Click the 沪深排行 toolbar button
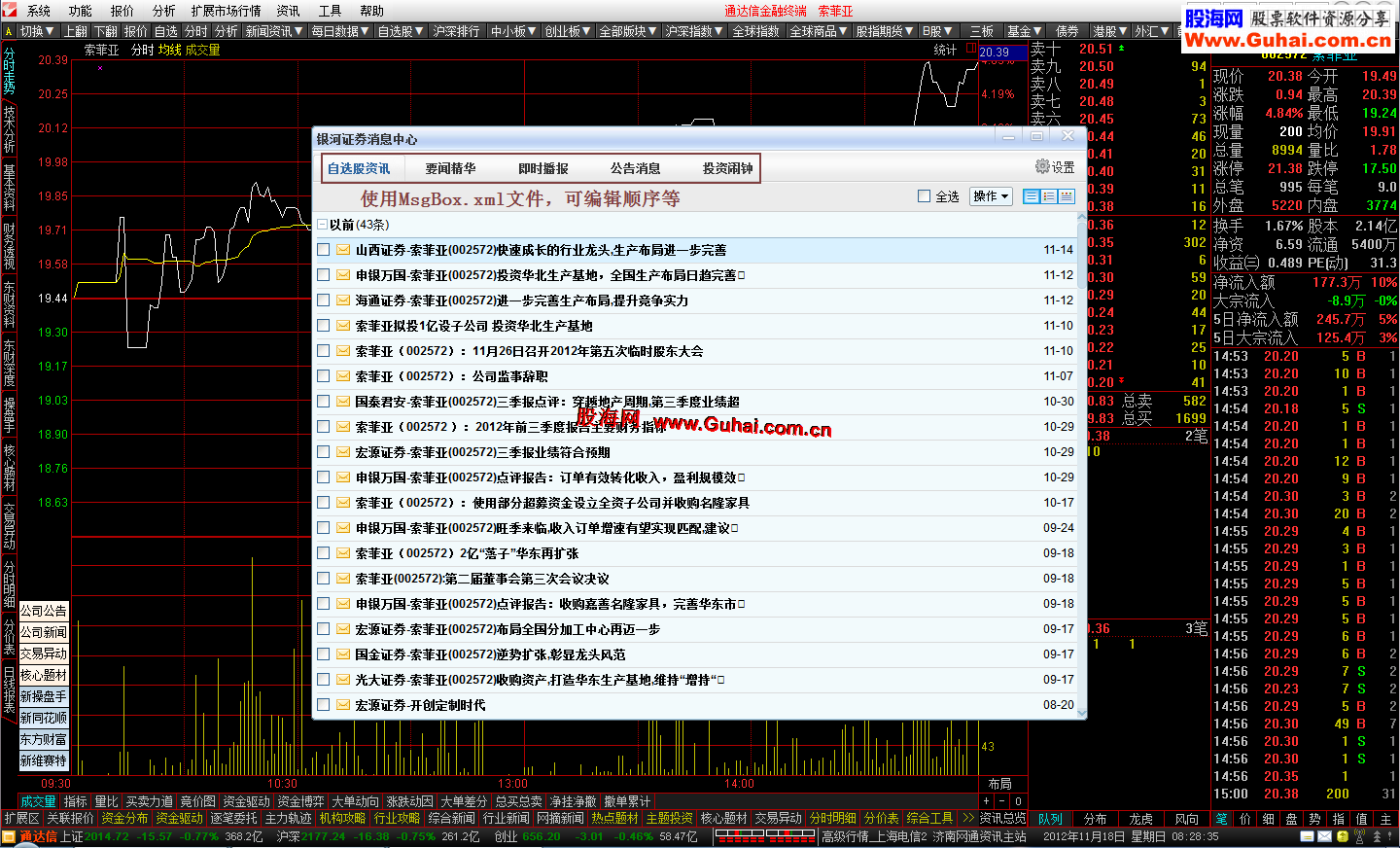This screenshot has width=1400, height=848. (456, 31)
